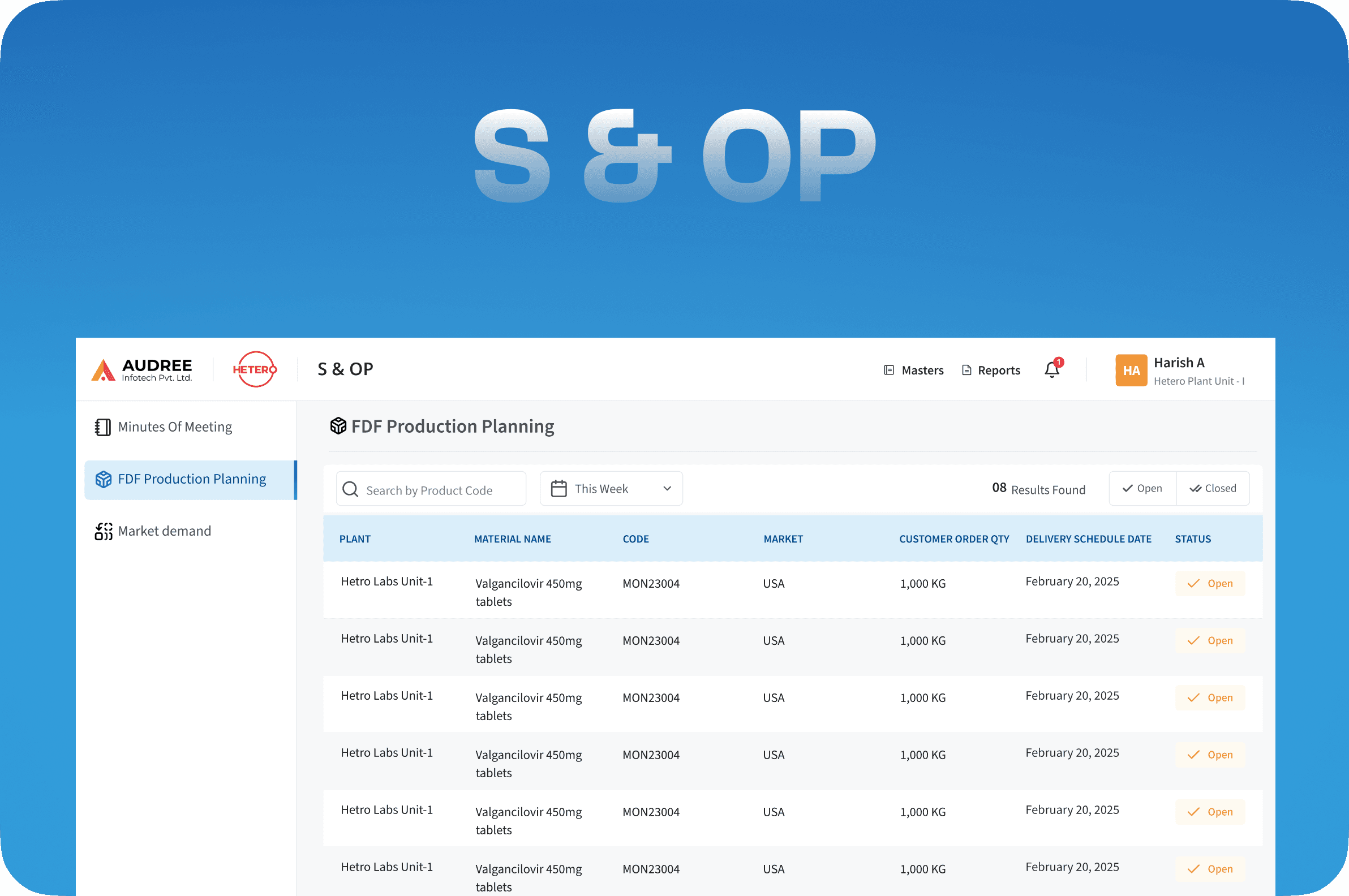The image size is (1349, 896).
Task: Click the Audree Infotech logo
Action: coord(142,370)
